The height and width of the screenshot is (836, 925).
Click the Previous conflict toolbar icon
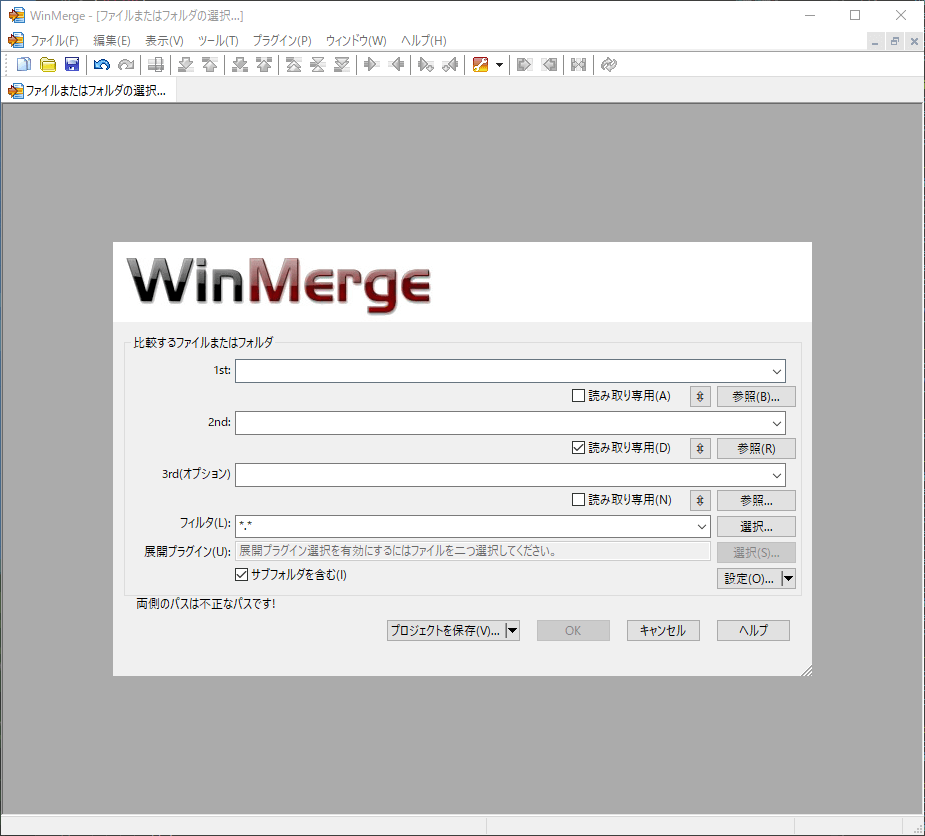(264, 64)
